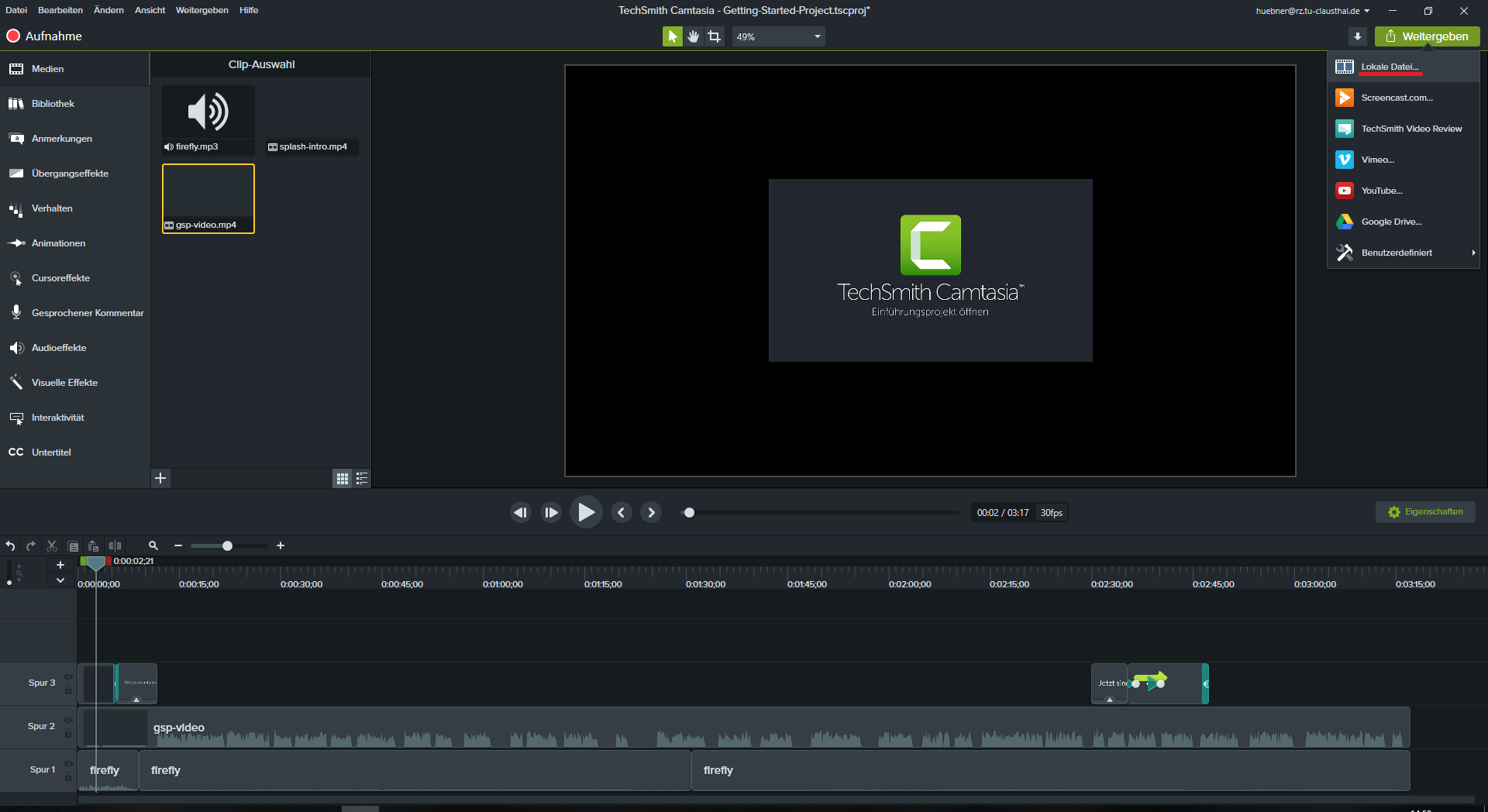Click previous frame step-back button
This screenshot has height=812, width=1488.
[521, 512]
